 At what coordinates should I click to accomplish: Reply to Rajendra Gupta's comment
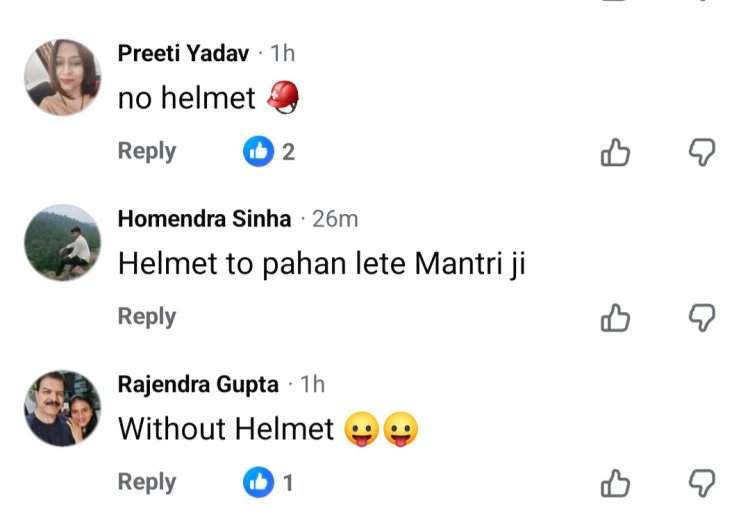[147, 482]
